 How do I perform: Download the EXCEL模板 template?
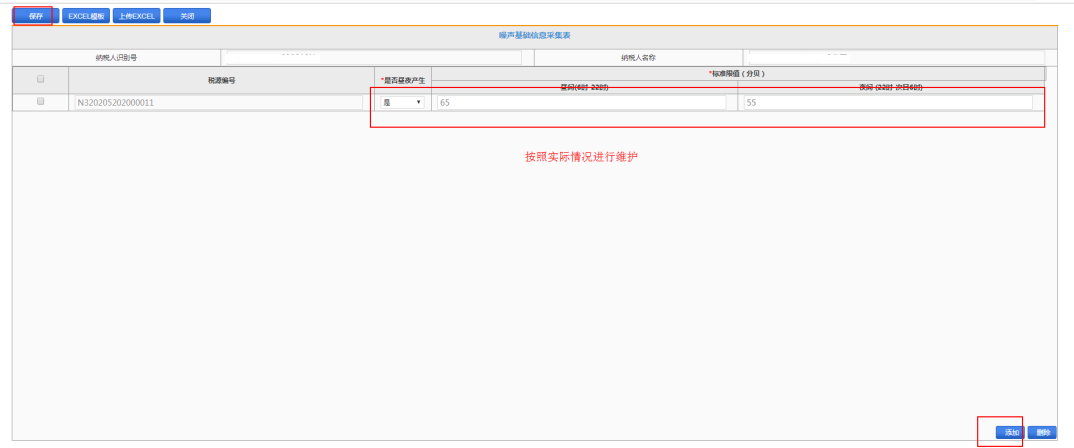85,16
